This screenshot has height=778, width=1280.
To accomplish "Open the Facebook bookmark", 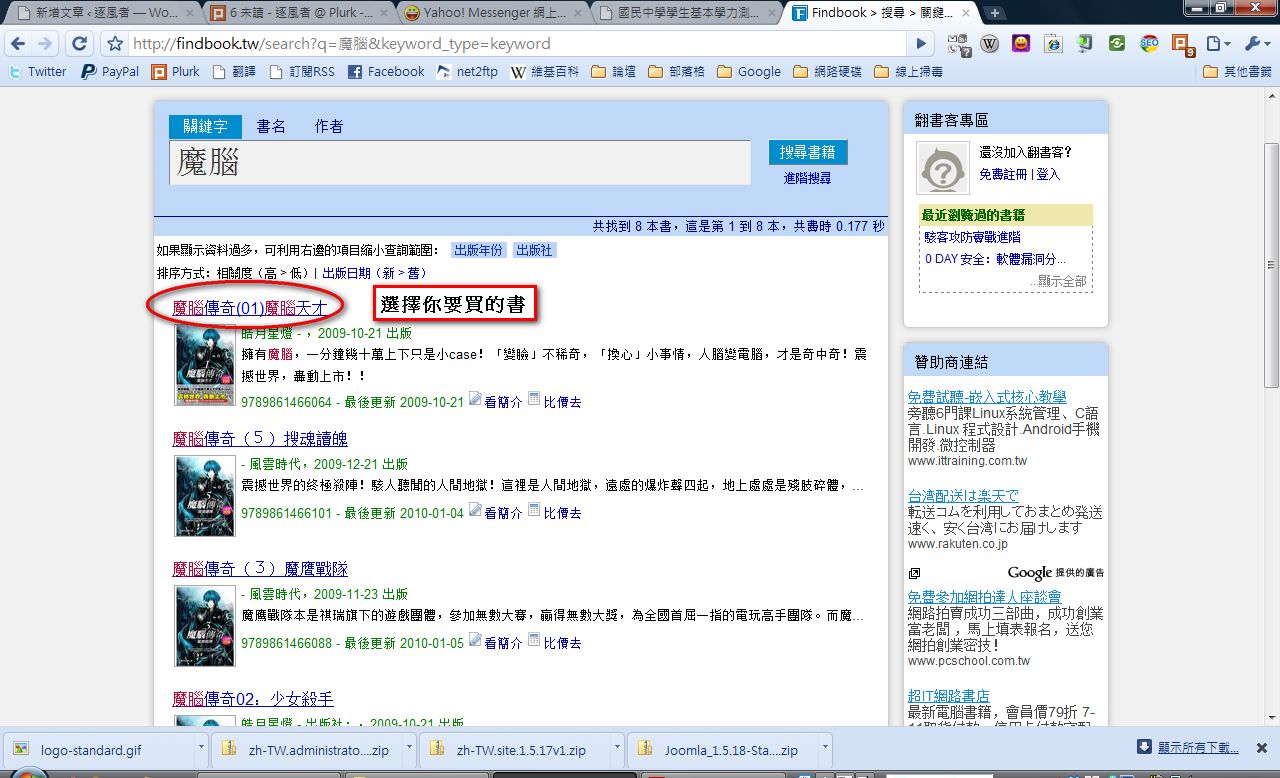I will (x=386, y=72).
